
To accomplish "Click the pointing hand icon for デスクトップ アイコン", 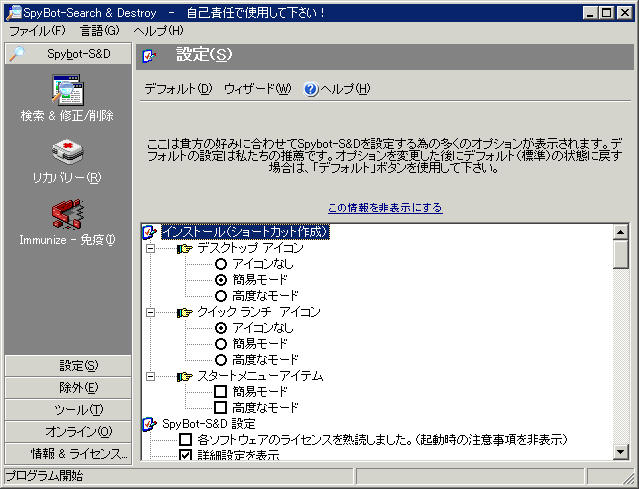I will coord(185,249).
